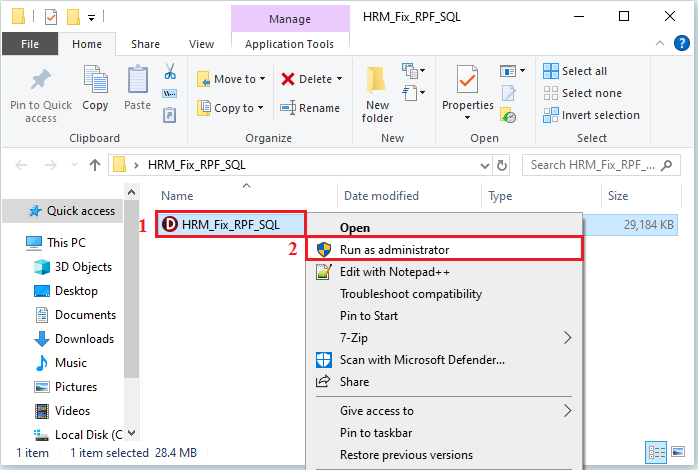This screenshot has height=470, width=698.
Task: Open the Downloads folder in sidebar
Action: [84, 339]
